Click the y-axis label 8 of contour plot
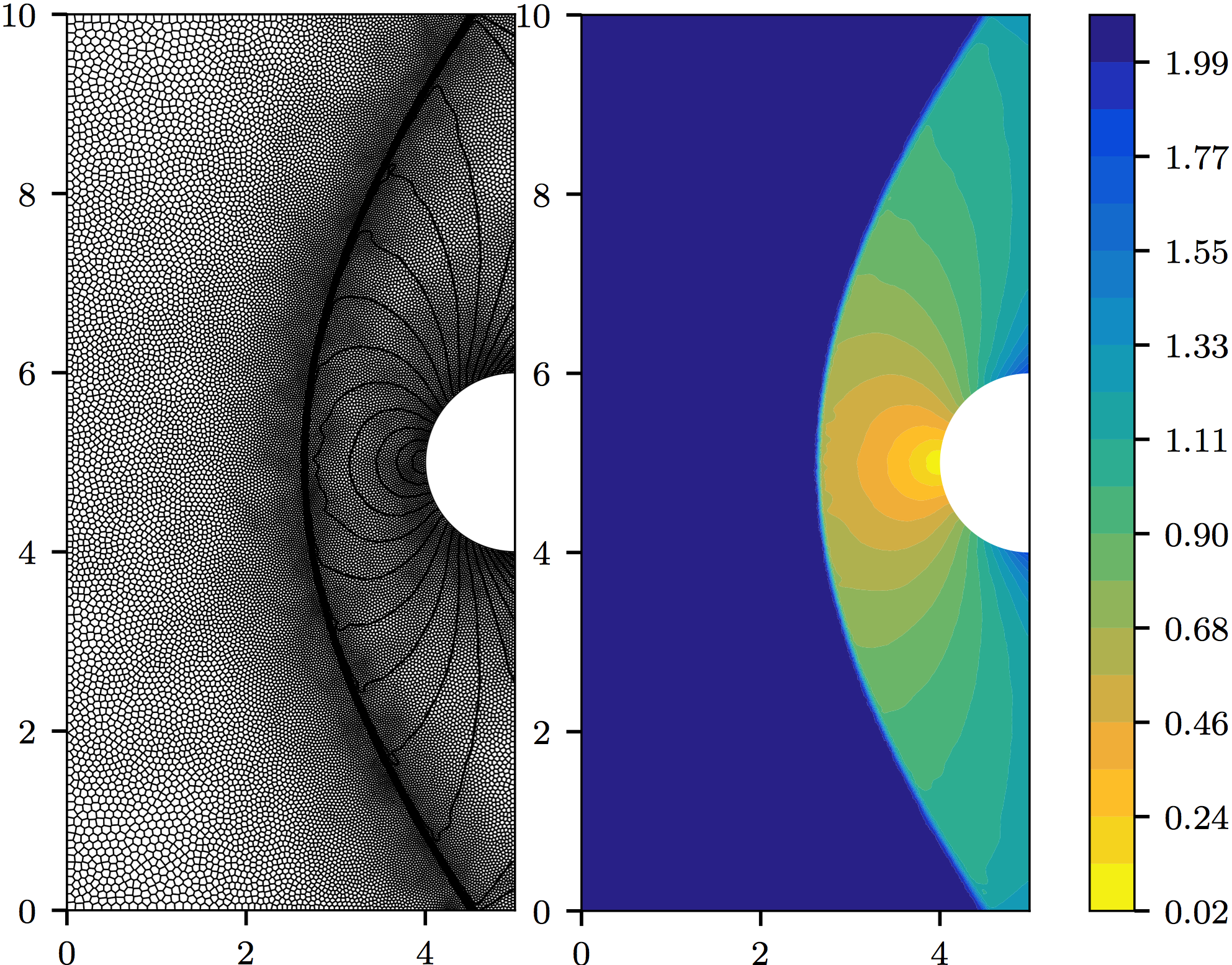 tap(542, 195)
